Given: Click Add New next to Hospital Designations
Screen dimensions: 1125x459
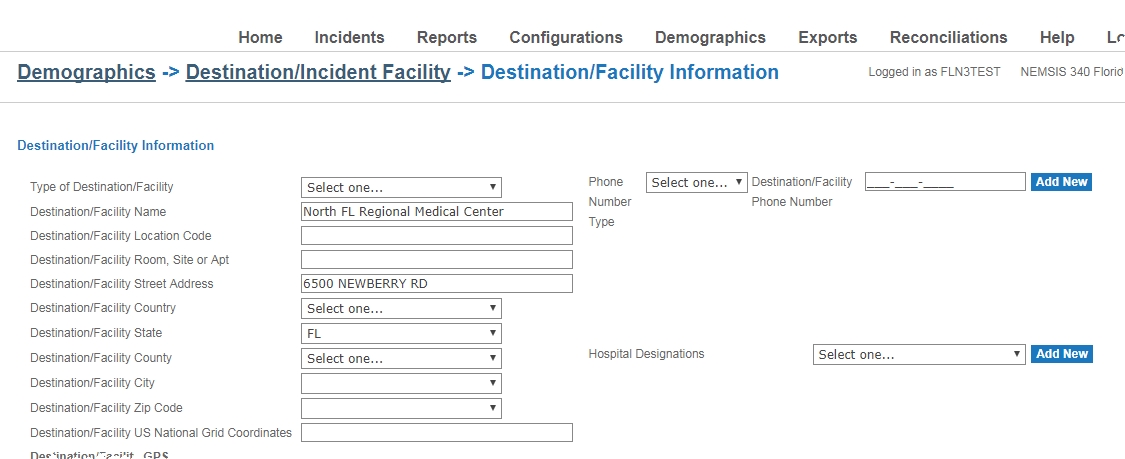Looking at the screenshot, I should (1061, 354).
